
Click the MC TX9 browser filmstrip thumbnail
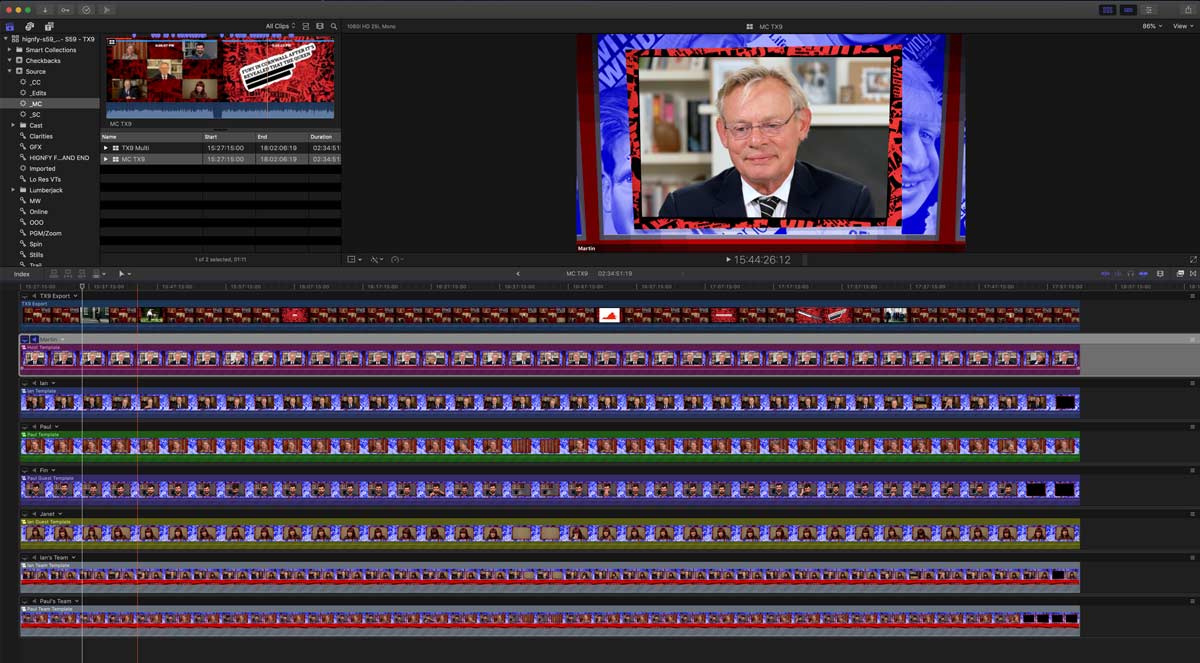click(x=220, y=78)
